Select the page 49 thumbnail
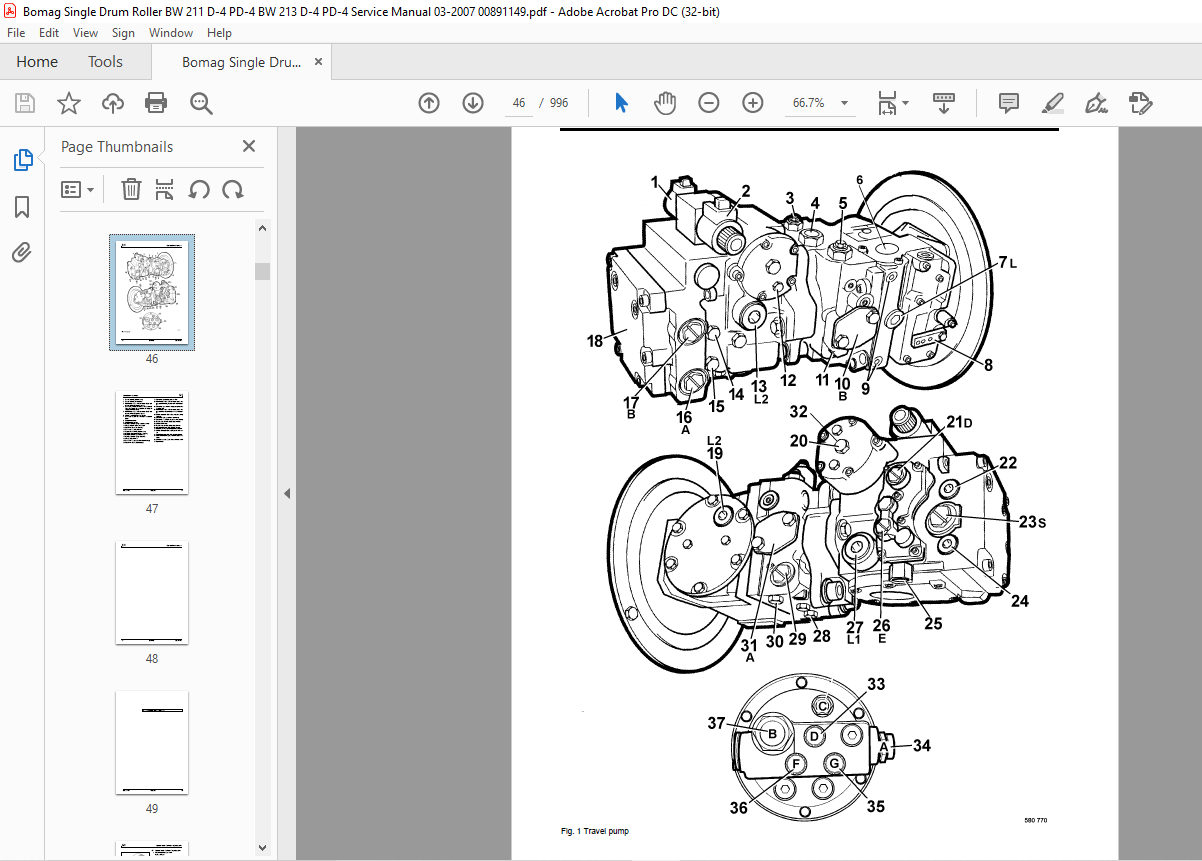This screenshot has height=861, width=1202. (152, 742)
